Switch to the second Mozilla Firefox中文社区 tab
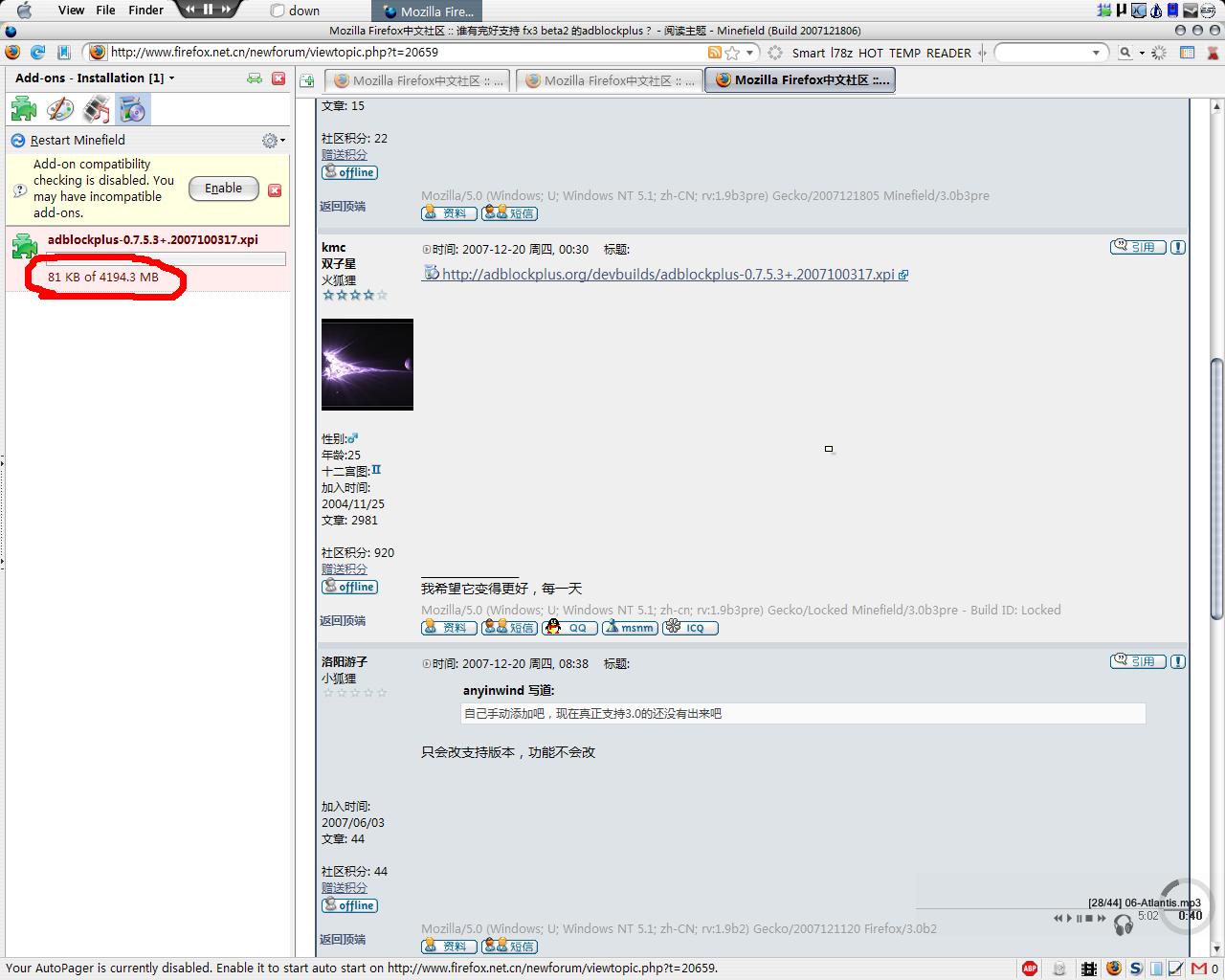1225x980 pixels. click(609, 81)
